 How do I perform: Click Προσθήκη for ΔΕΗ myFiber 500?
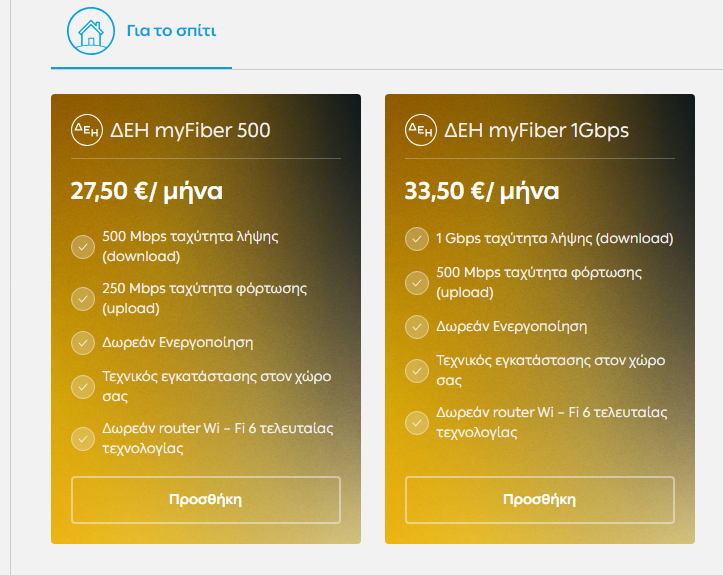tap(206, 500)
